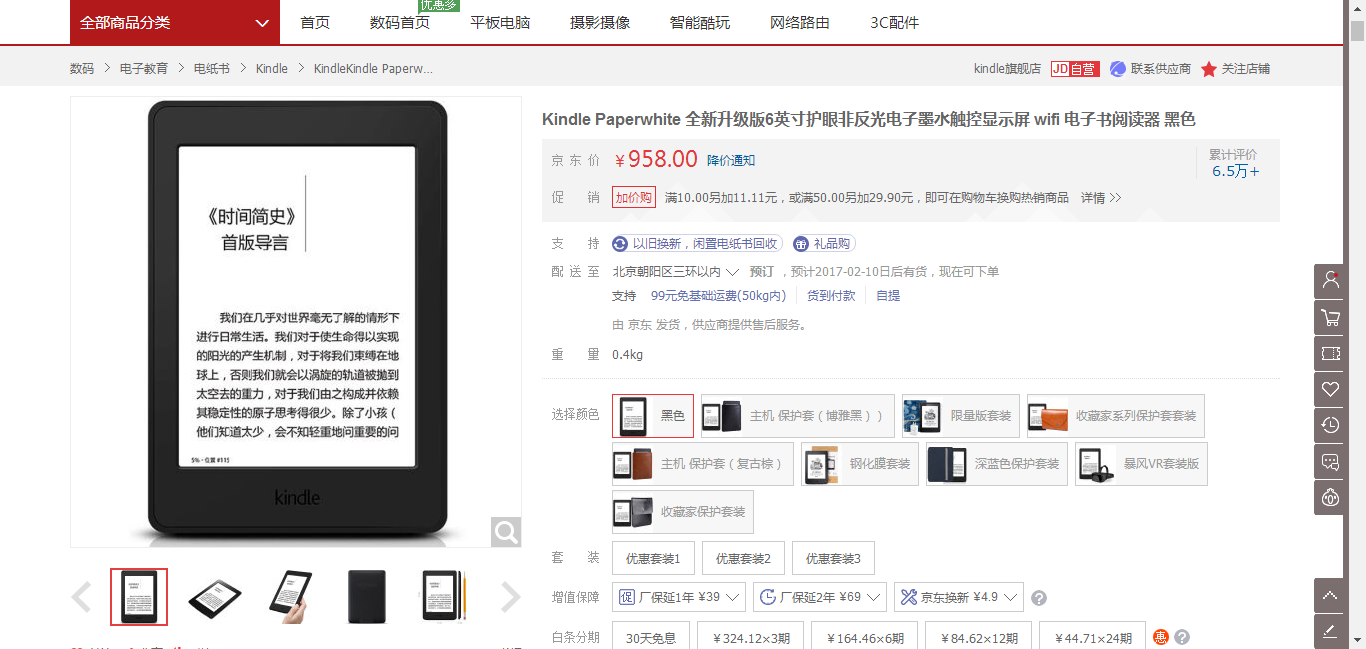This screenshot has height=649, width=1366.
Task: Click the heart favorites icon in sidebar
Action: 1329,389
